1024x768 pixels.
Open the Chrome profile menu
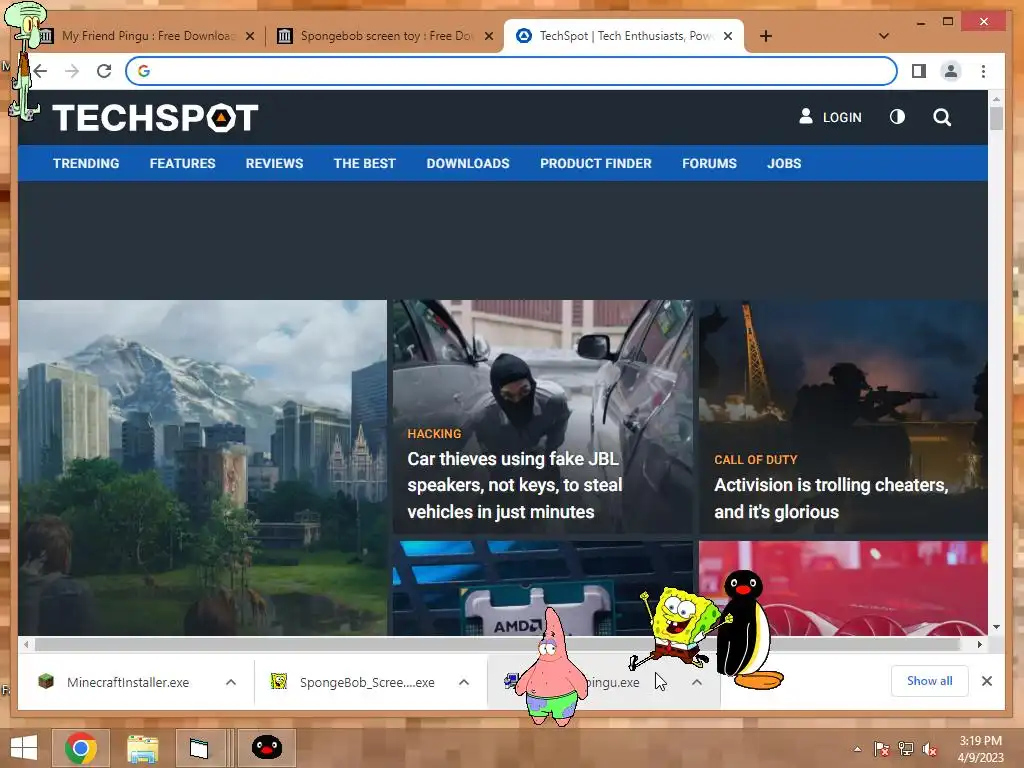[951, 71]
